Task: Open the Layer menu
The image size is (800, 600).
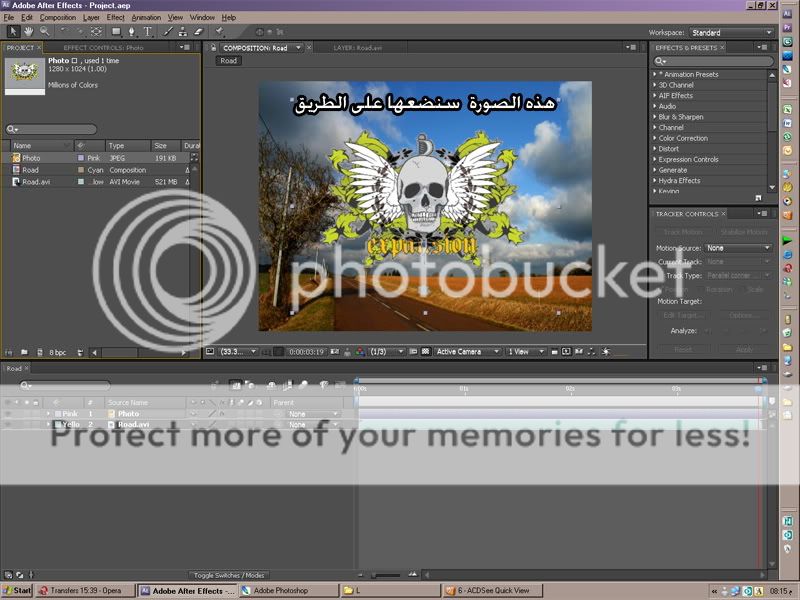Action: pos(91,17)
